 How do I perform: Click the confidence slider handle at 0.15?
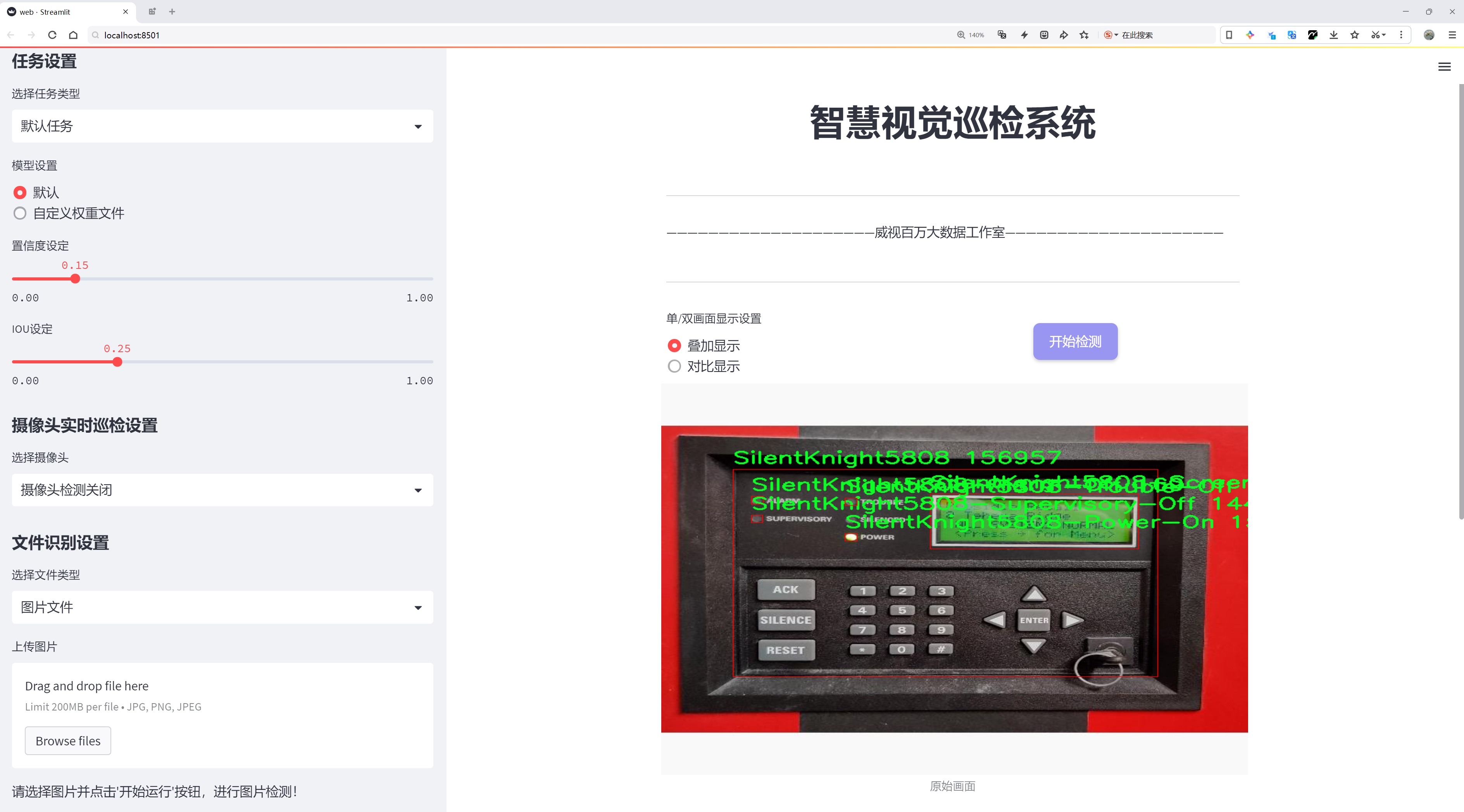(x=75, y=279)
